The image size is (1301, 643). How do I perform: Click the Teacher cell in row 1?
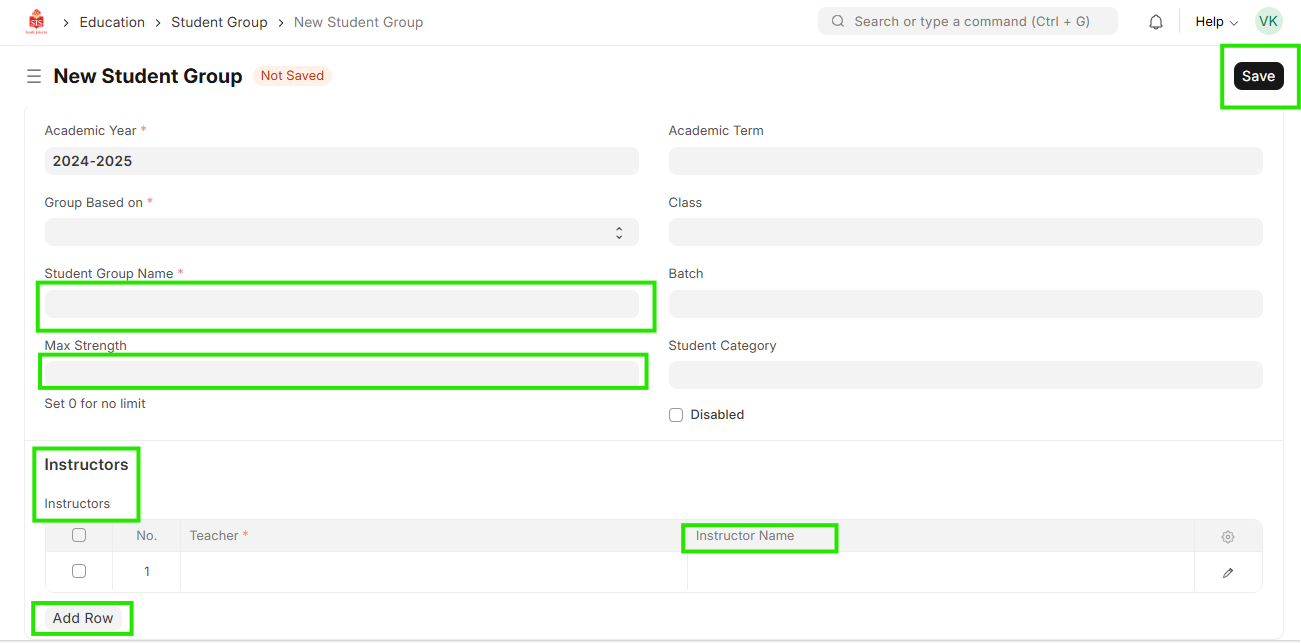coord(433,572)
